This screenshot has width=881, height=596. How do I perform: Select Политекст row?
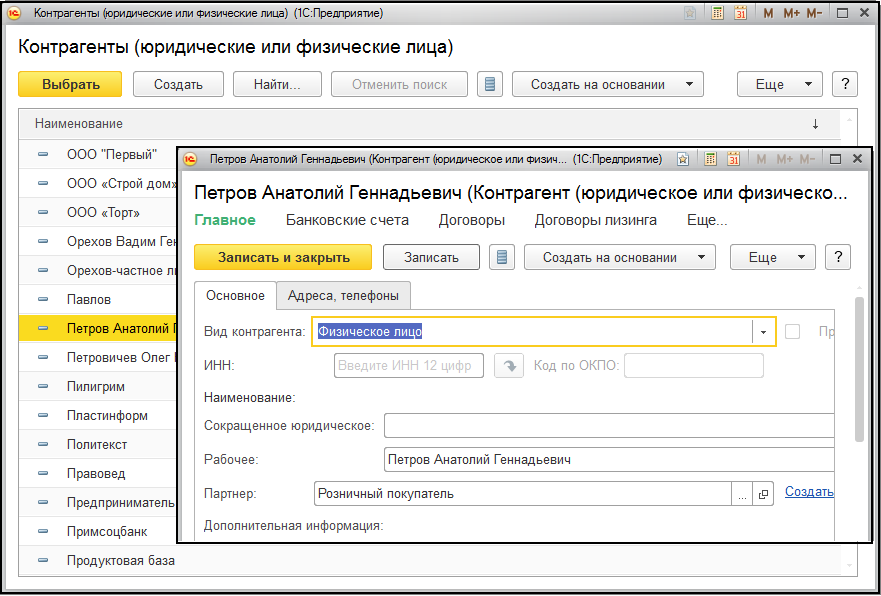98,444
